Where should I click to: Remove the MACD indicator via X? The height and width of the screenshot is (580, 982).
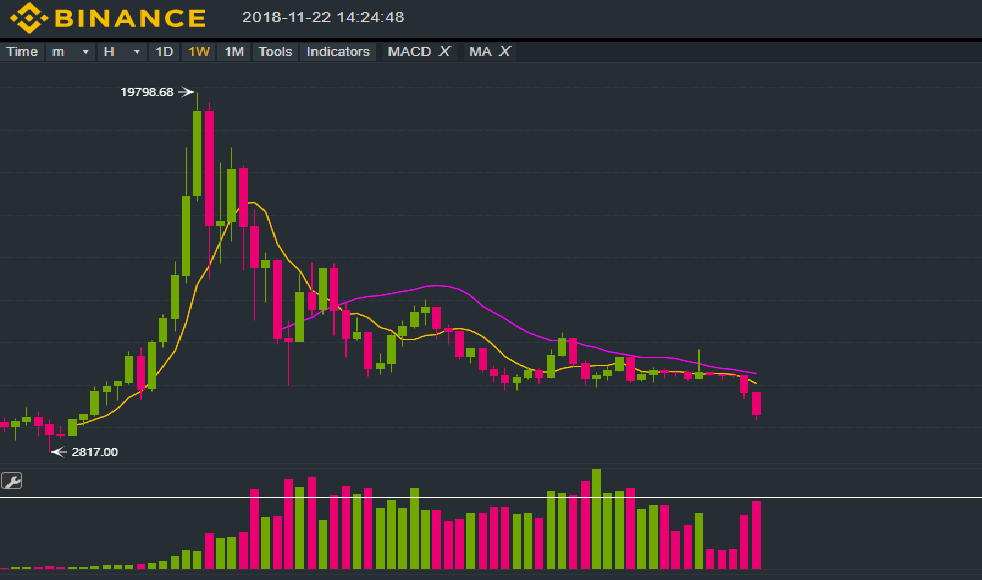[444, 51]
